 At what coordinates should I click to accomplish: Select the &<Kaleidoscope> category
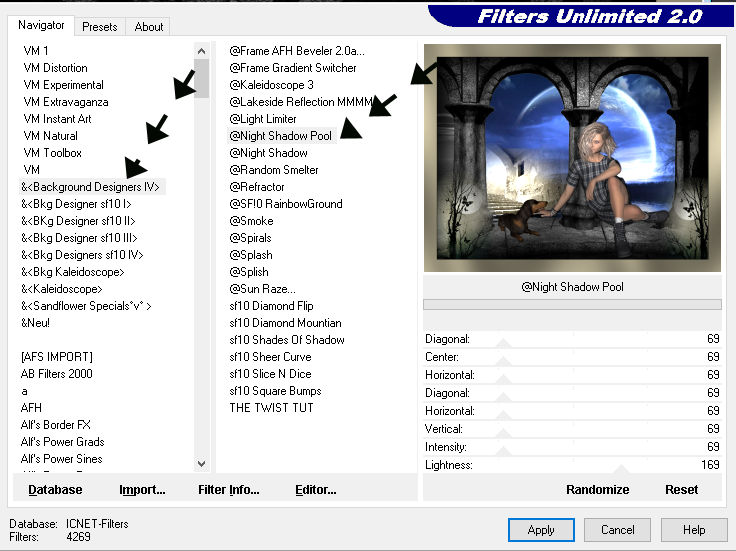point(61,289)
